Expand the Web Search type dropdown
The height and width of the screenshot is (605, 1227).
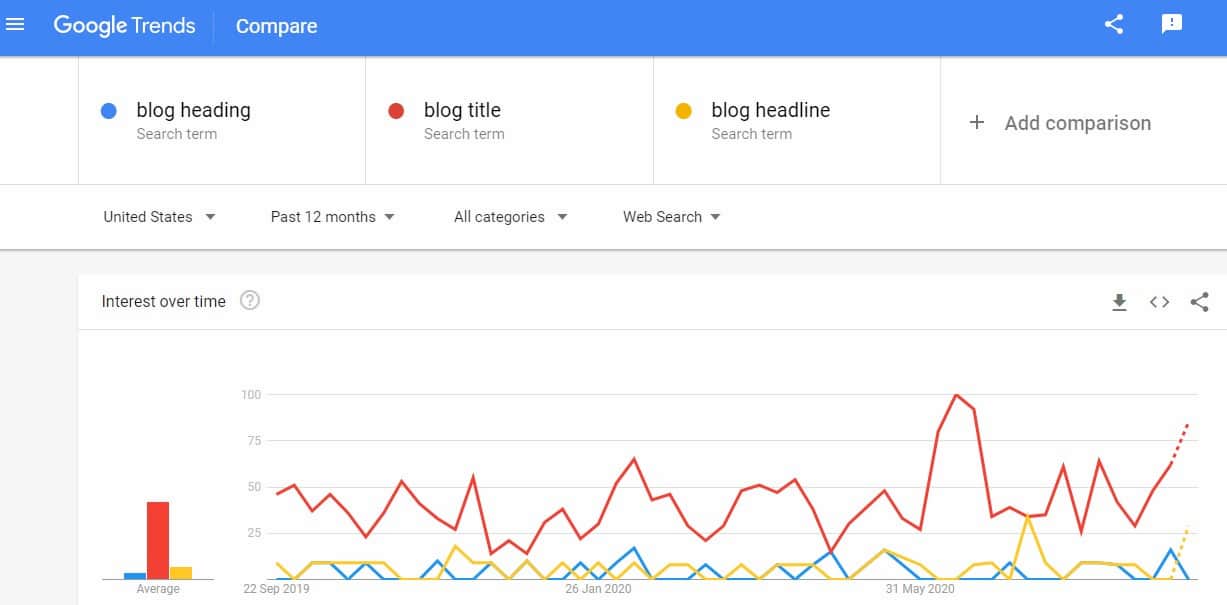[x=671, y=217]
